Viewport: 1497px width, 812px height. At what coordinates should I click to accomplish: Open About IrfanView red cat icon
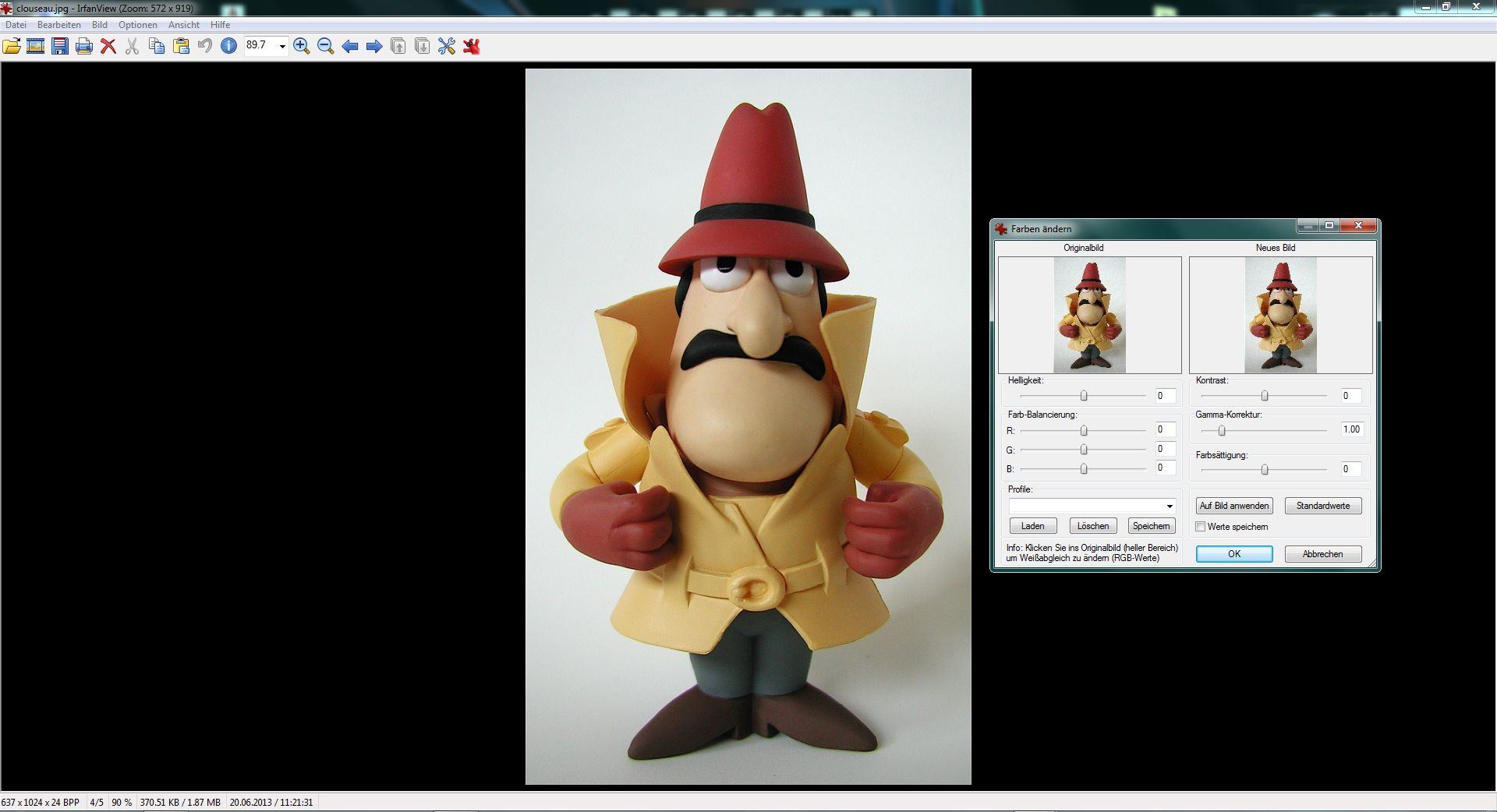471,47
